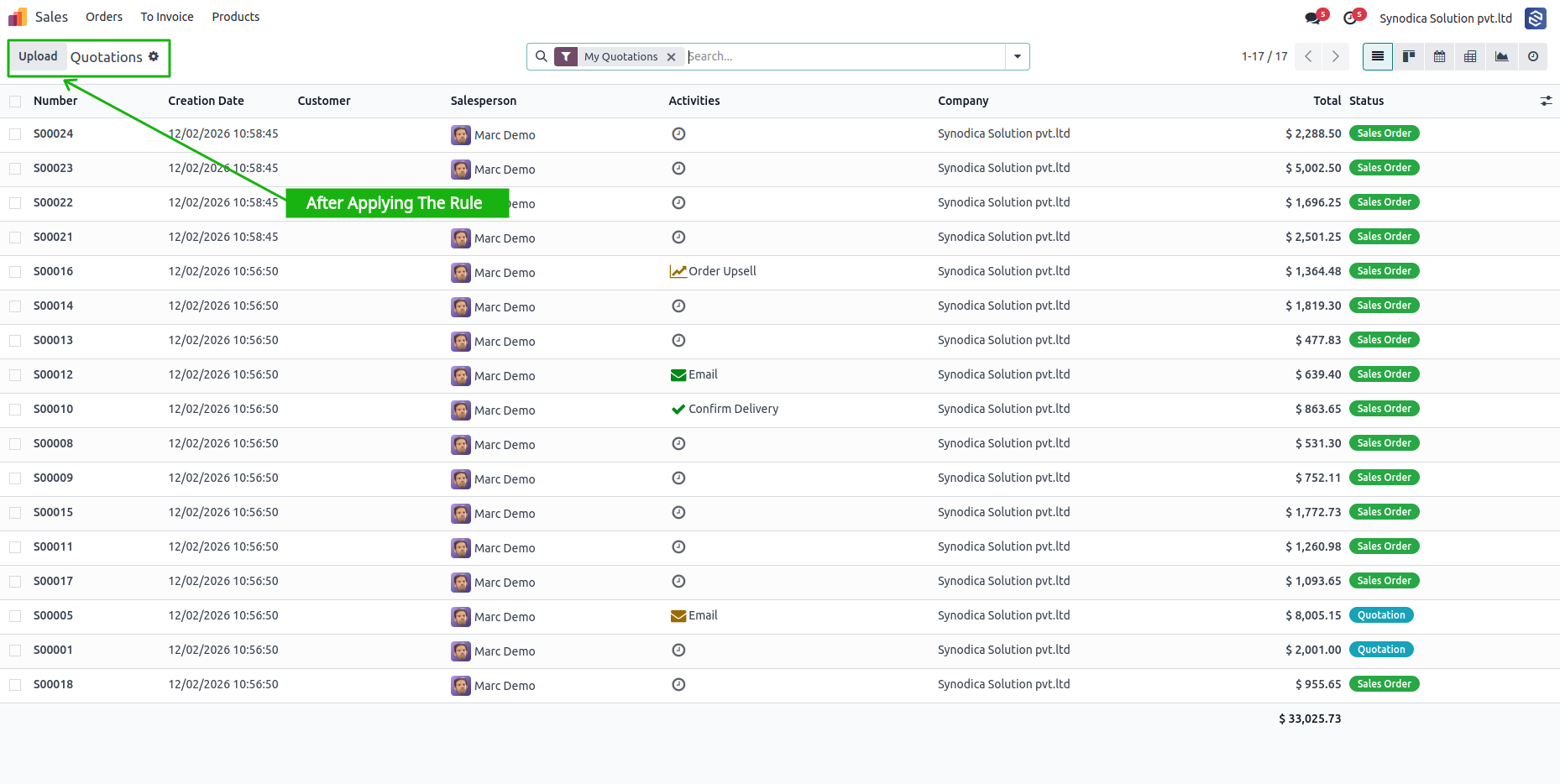Viewport: 1560px width, 784px height.
Task: Remove the My Quotations filter
Action: click(671, 57)
